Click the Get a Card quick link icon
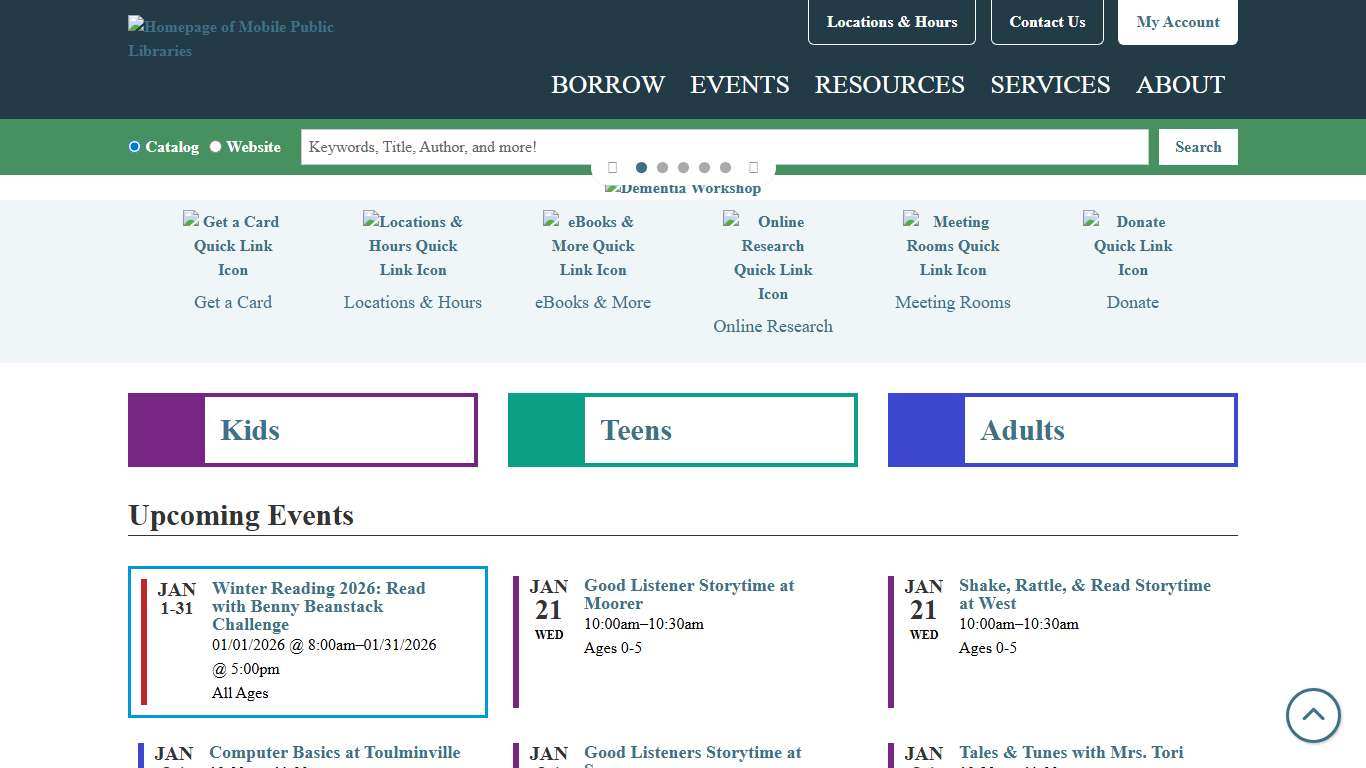This screenshot has width=1366, height=768. pyautogui.click(x=233, y=245)
